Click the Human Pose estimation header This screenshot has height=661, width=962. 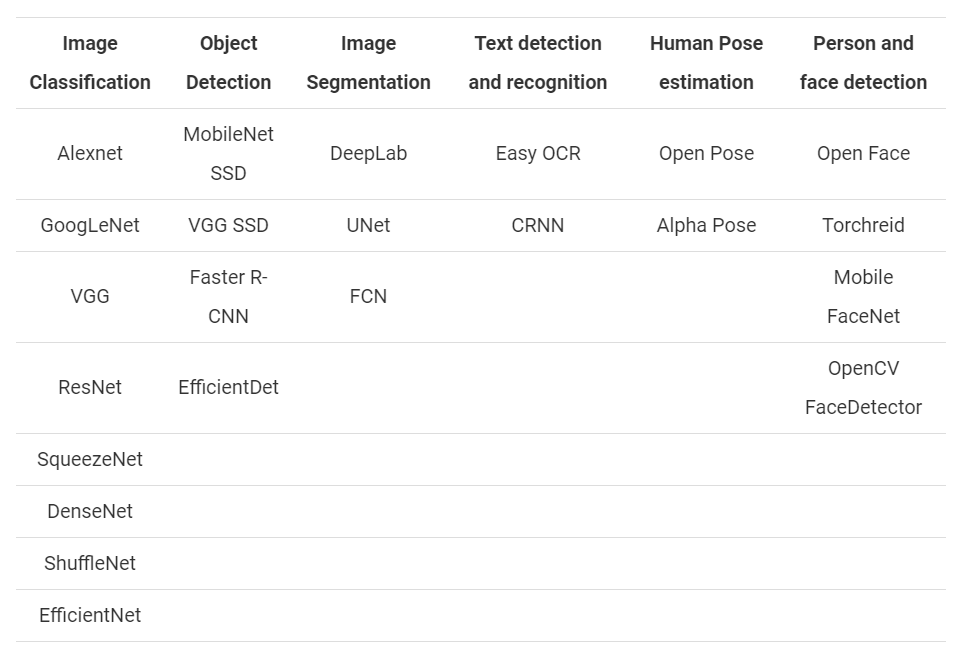(x=706, y=63)
